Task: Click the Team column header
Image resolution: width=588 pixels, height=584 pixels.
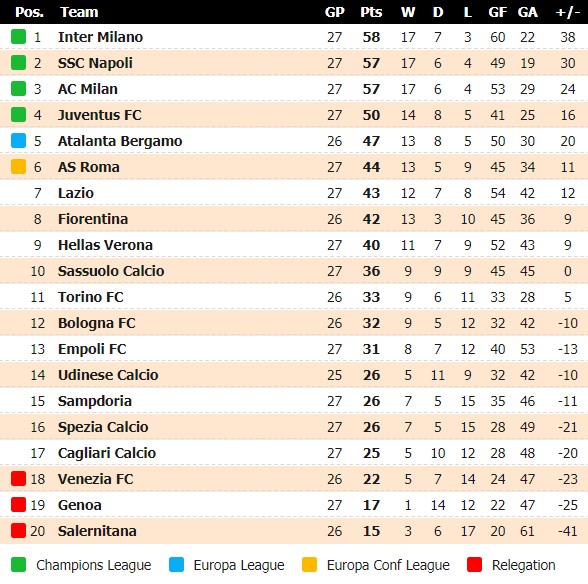Action: click(79, 12)
